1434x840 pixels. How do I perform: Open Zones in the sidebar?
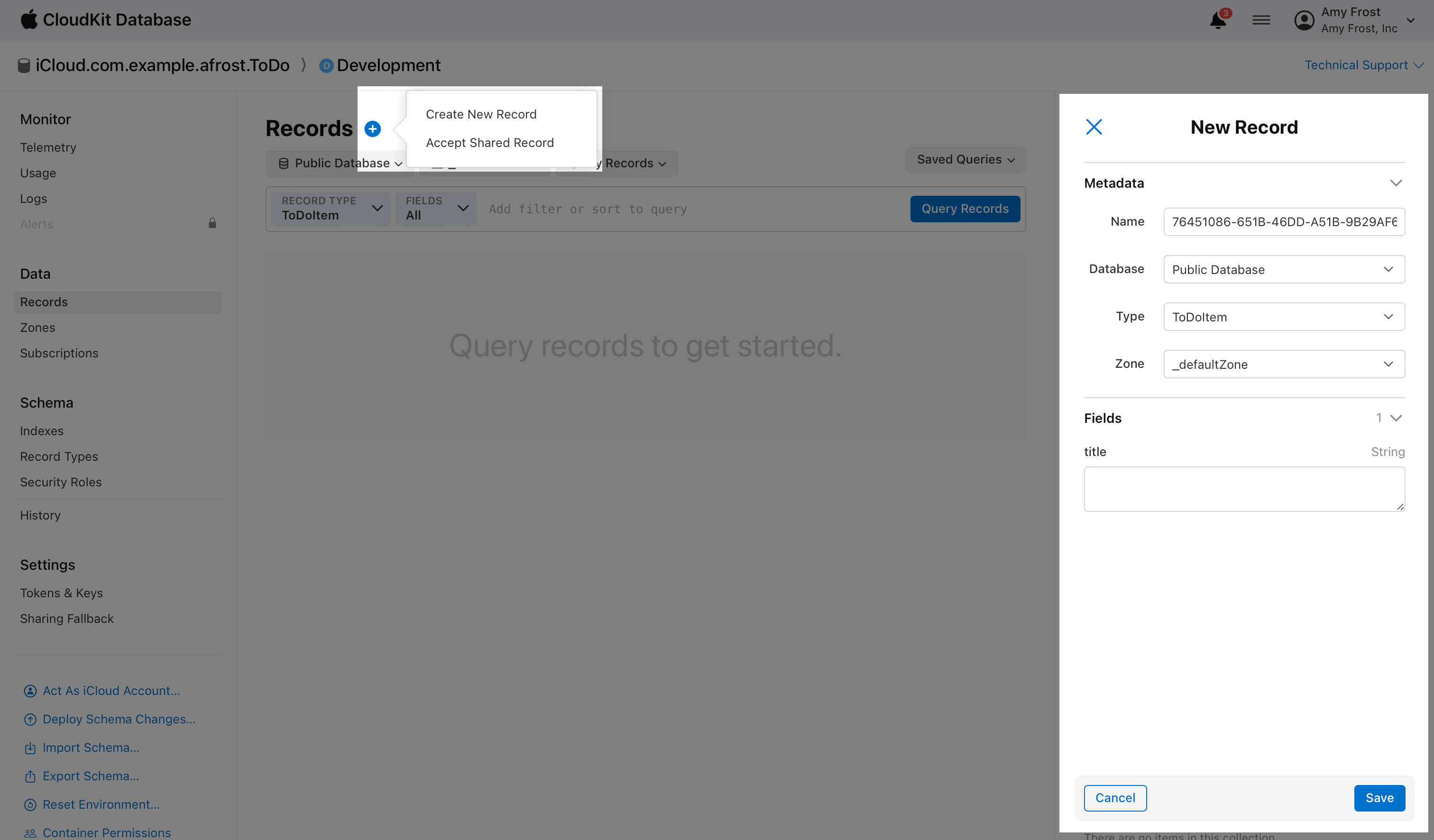[x=37, y=328]
